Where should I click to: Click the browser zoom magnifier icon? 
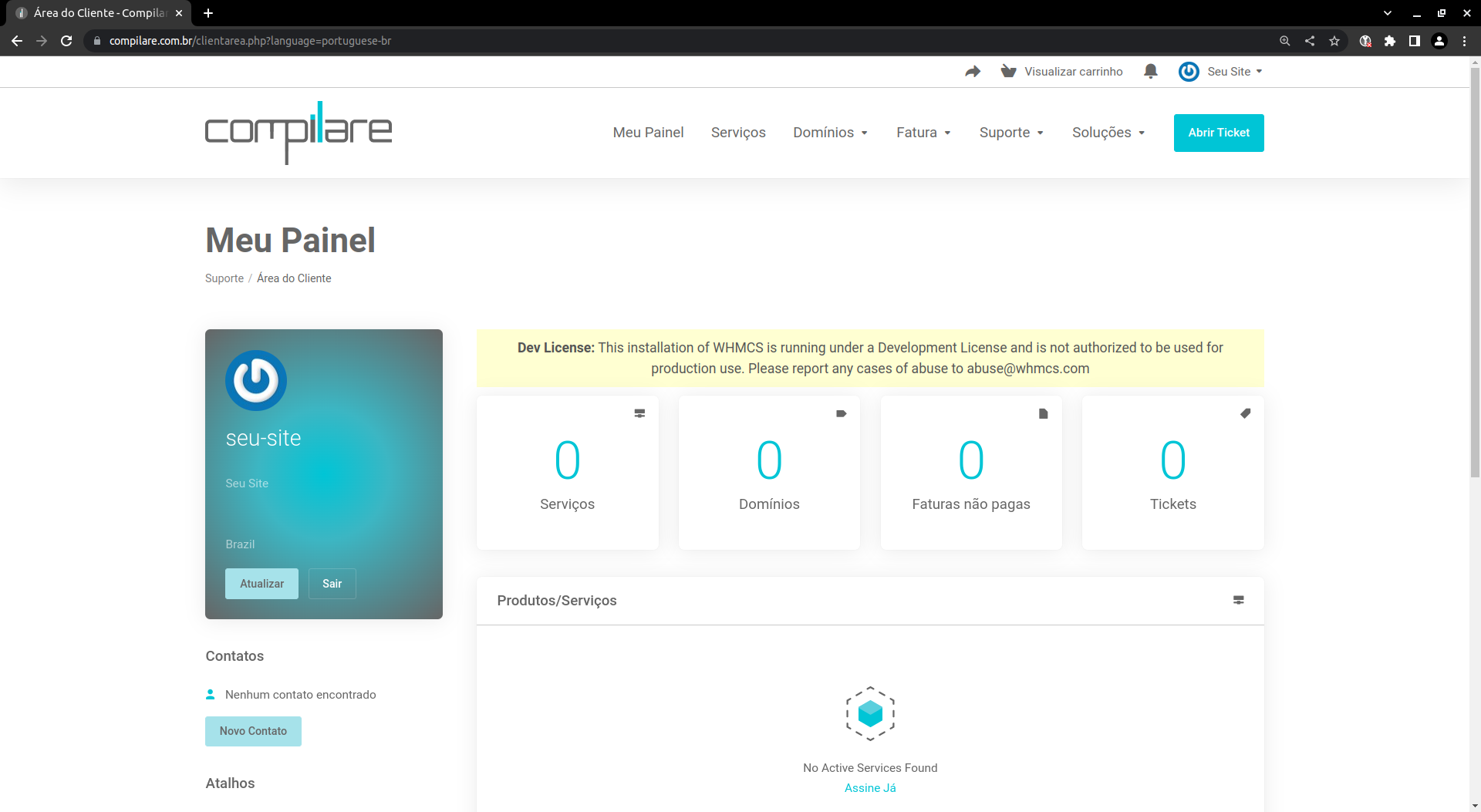tap(1284, 41)
